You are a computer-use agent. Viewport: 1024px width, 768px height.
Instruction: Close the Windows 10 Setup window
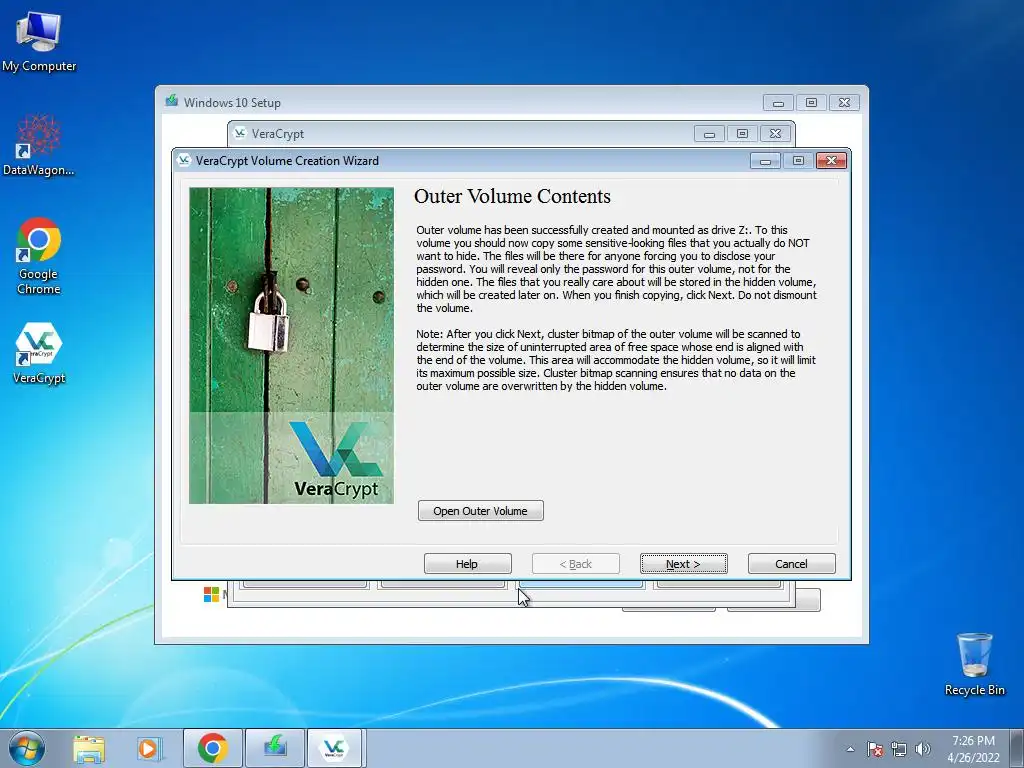(x=844, y=103)
